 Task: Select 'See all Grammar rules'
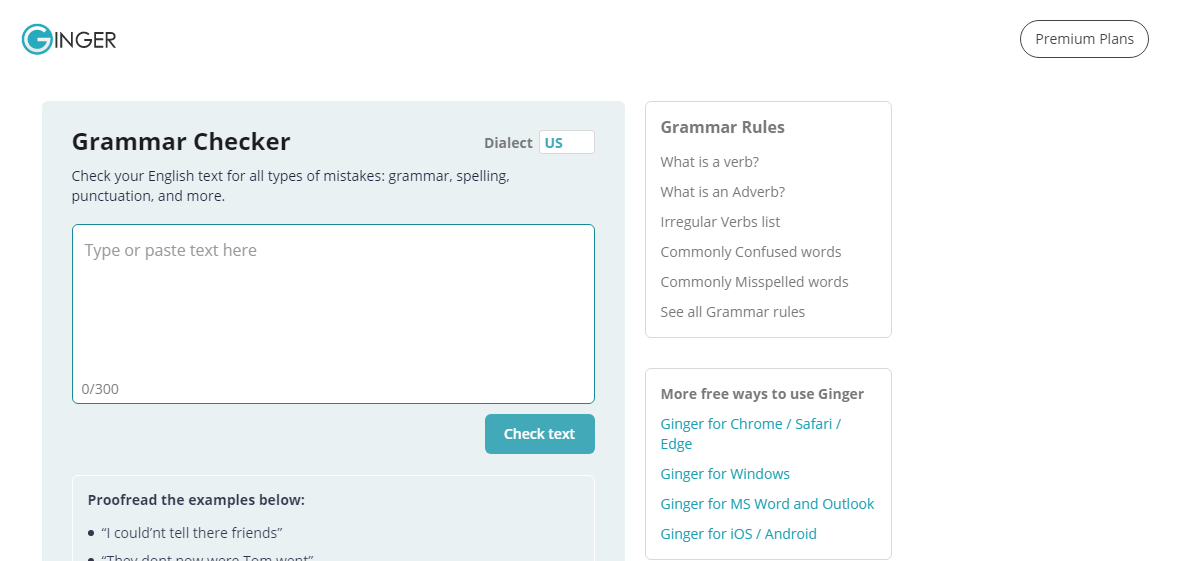(x=732, y=312)
